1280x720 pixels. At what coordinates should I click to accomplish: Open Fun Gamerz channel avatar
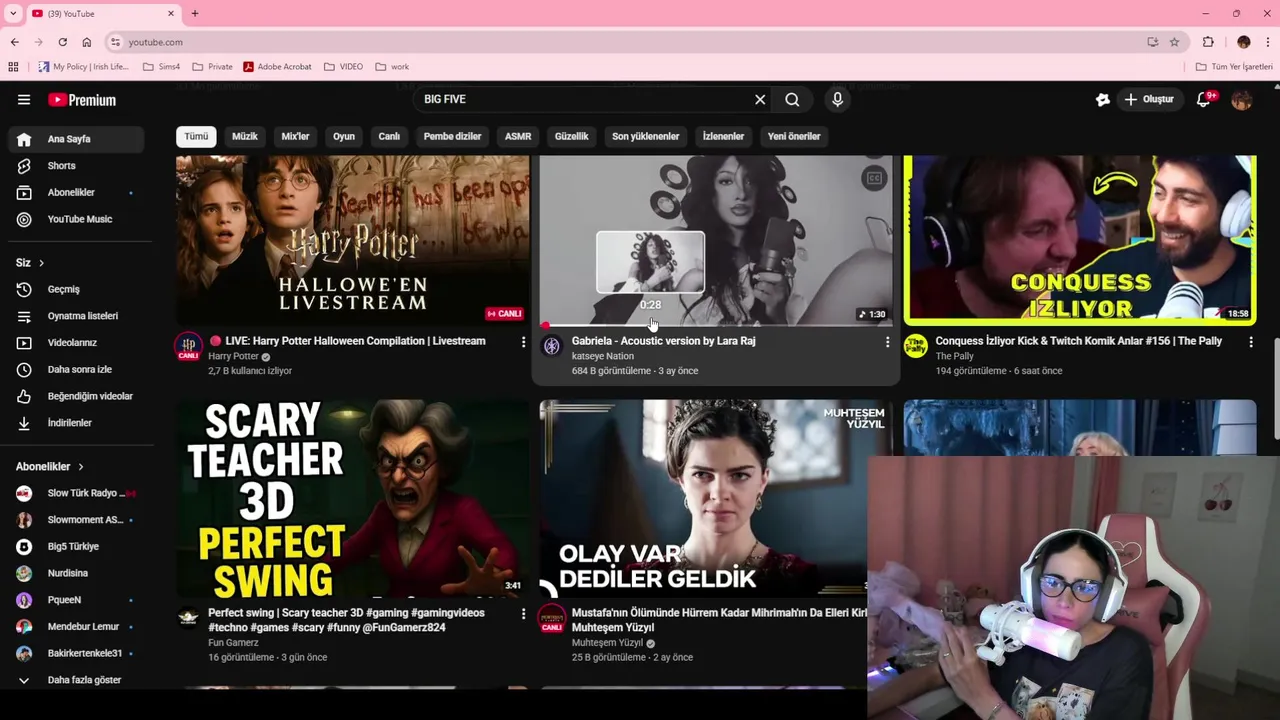click(x=188, y=618)
